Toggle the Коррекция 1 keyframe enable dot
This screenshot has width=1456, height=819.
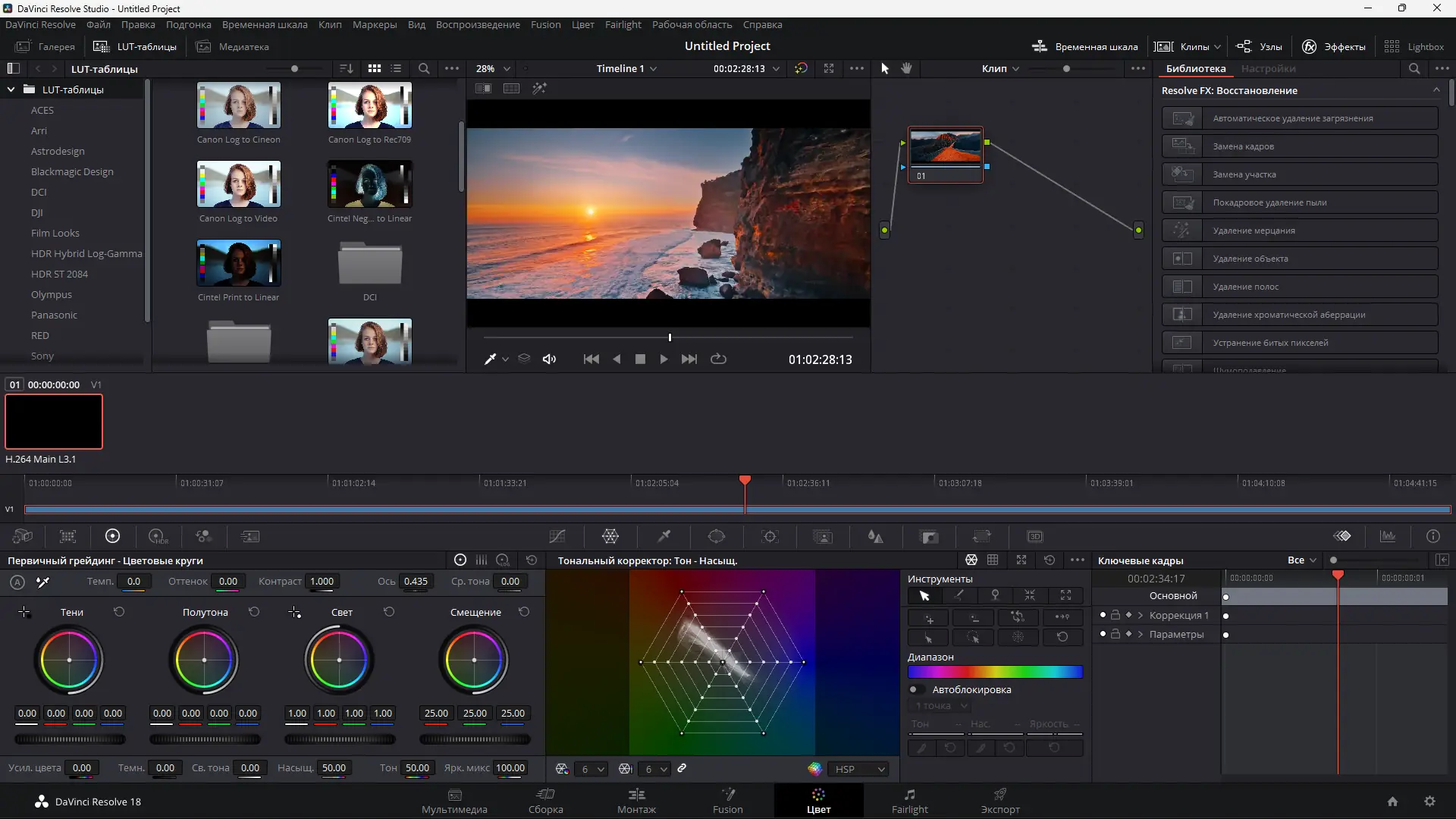pos(1103,615)
